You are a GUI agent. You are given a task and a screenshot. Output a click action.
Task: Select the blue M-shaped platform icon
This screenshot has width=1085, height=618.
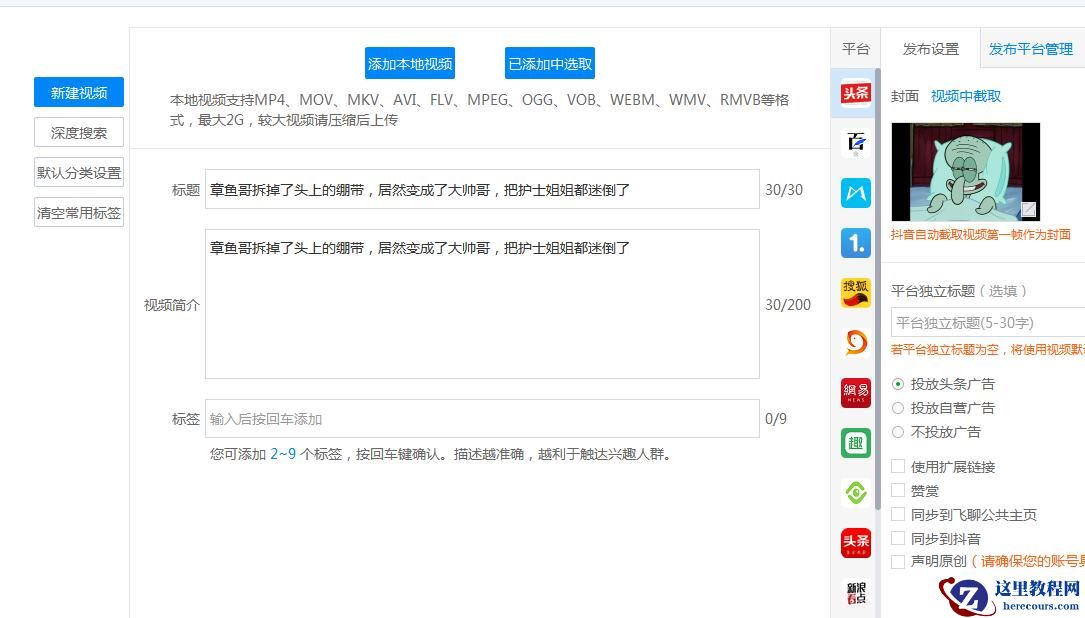855,192
